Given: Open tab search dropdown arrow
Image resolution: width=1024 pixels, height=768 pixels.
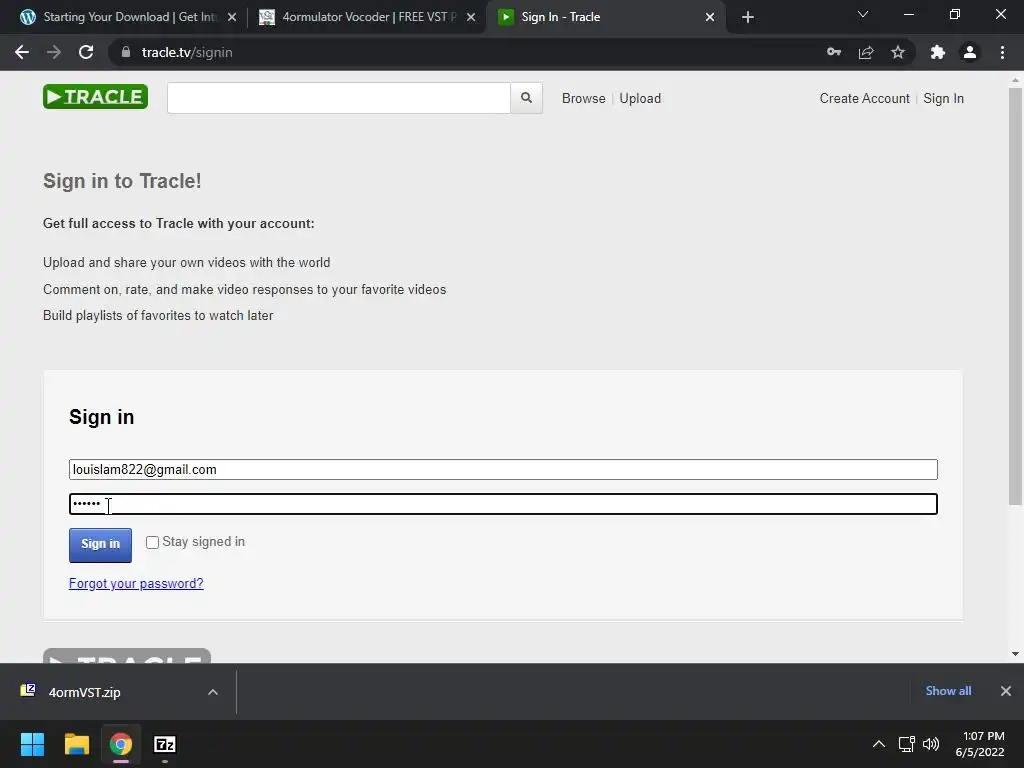Looking at the screenshot, I should pos(863,14).
